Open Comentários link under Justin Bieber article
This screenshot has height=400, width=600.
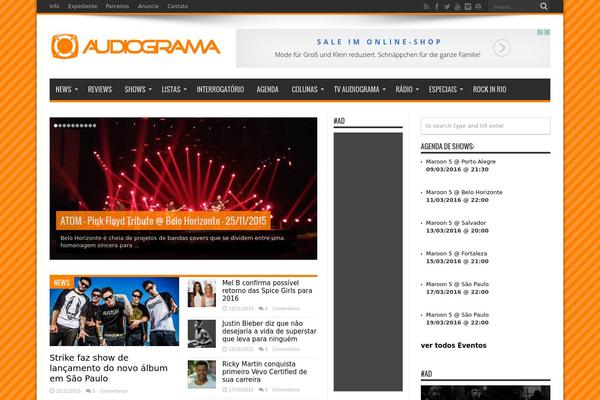[x=286, y=349]
